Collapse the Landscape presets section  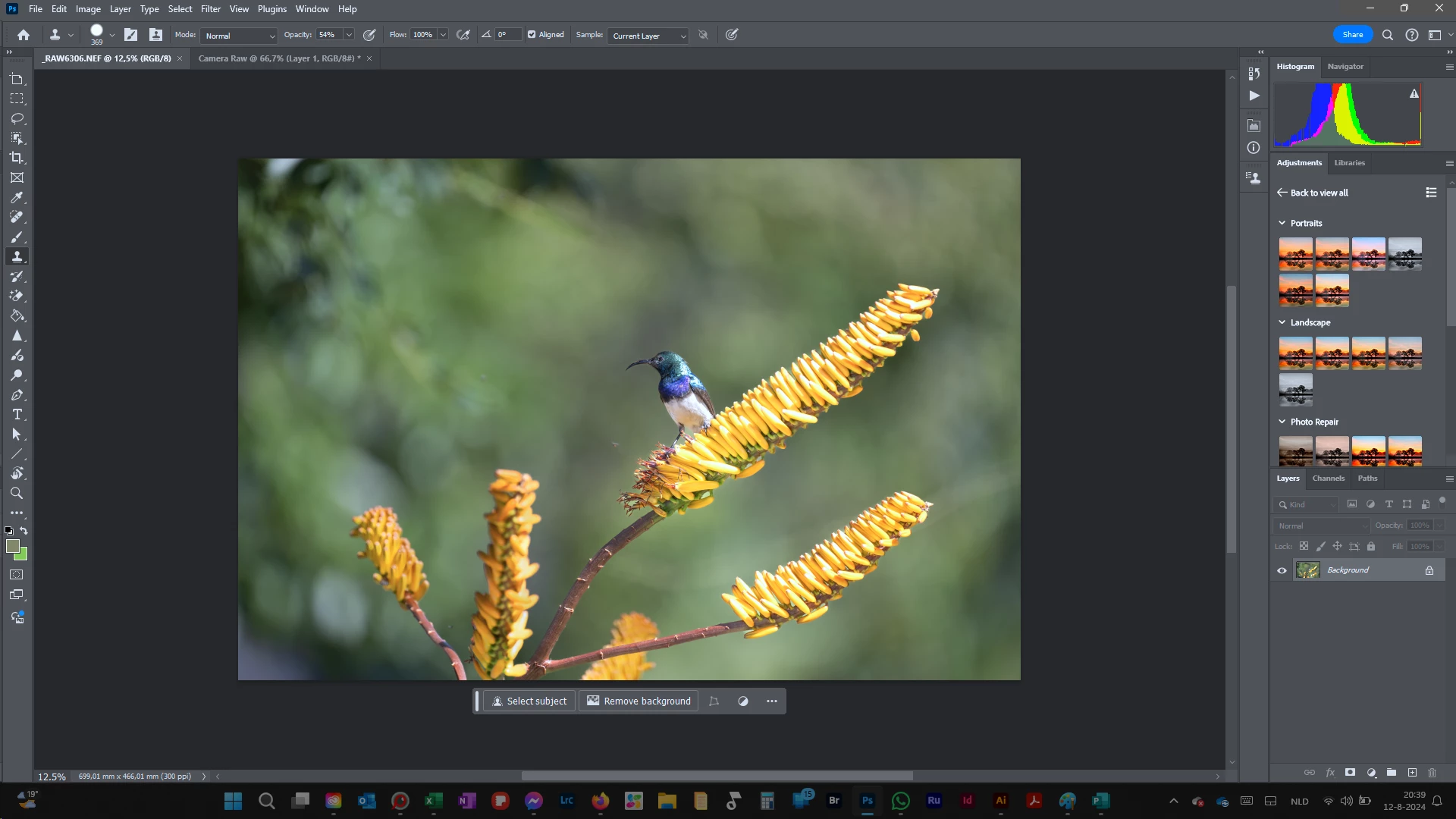pos(1282,322)
